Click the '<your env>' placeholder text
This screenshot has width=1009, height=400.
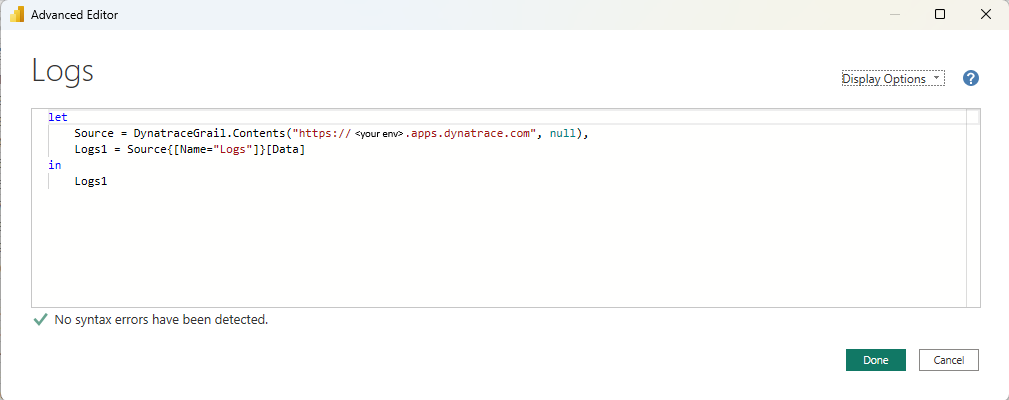coord(378,134)
